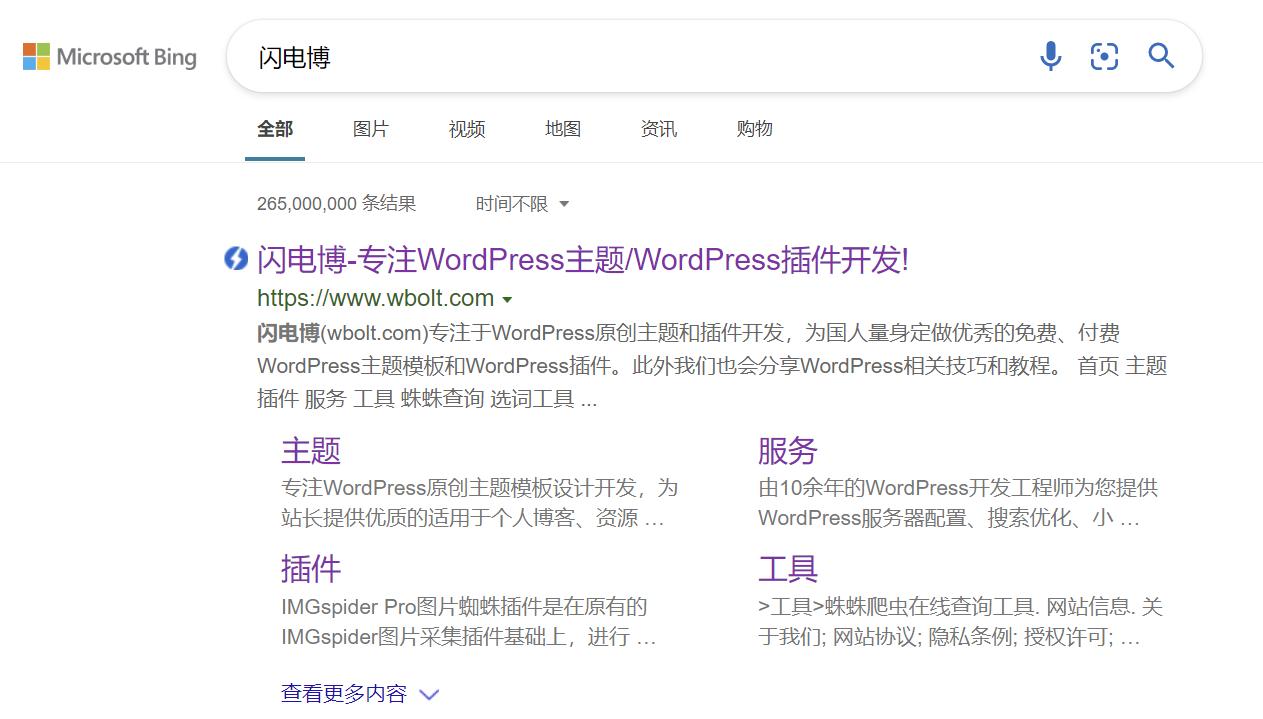Click the search box containing 闪电博

630,57
